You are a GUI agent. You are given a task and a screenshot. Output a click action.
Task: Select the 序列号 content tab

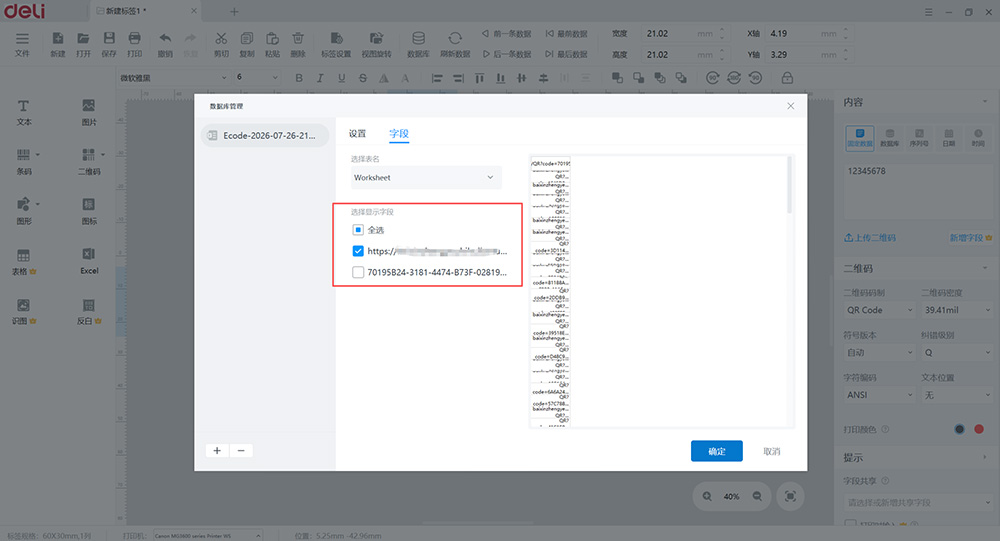919,138
